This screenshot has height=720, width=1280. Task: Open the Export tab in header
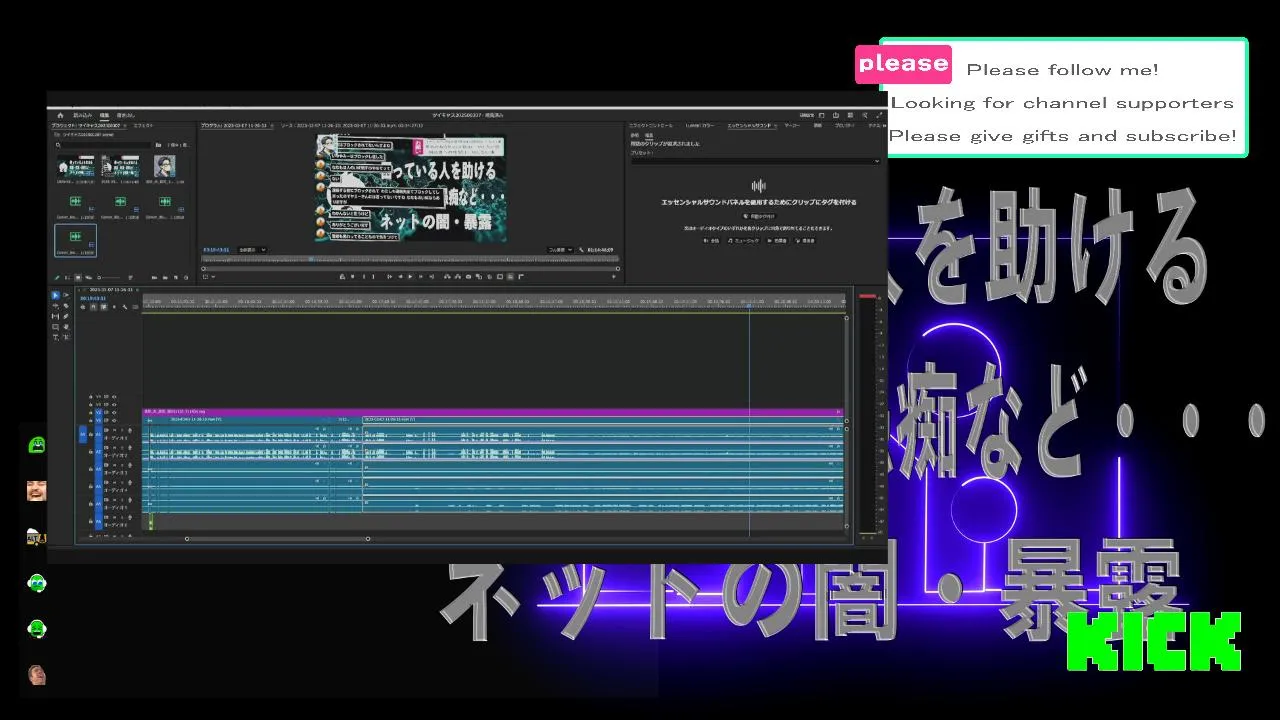[126, 115]
